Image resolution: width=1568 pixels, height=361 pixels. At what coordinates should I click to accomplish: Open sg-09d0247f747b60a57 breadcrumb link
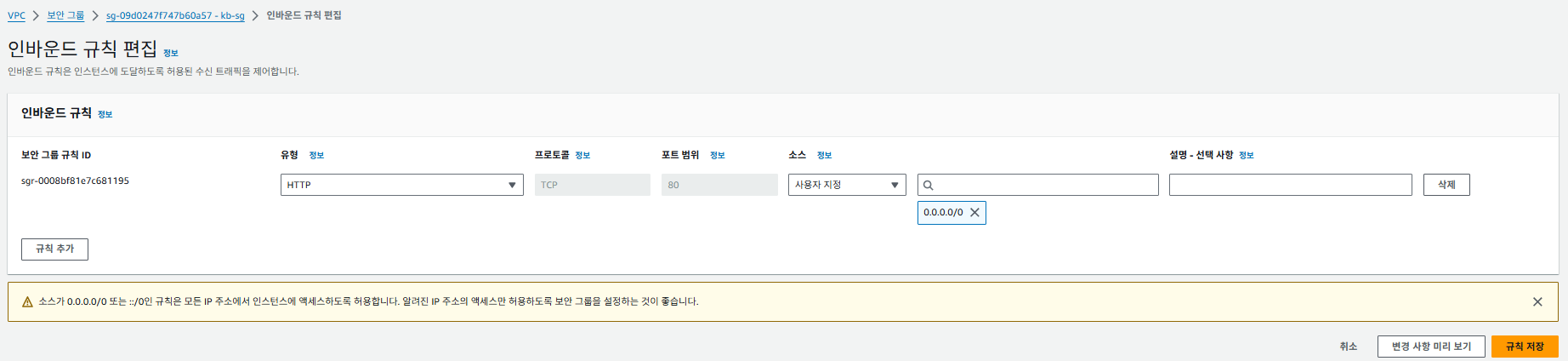(x=175, y=15)
